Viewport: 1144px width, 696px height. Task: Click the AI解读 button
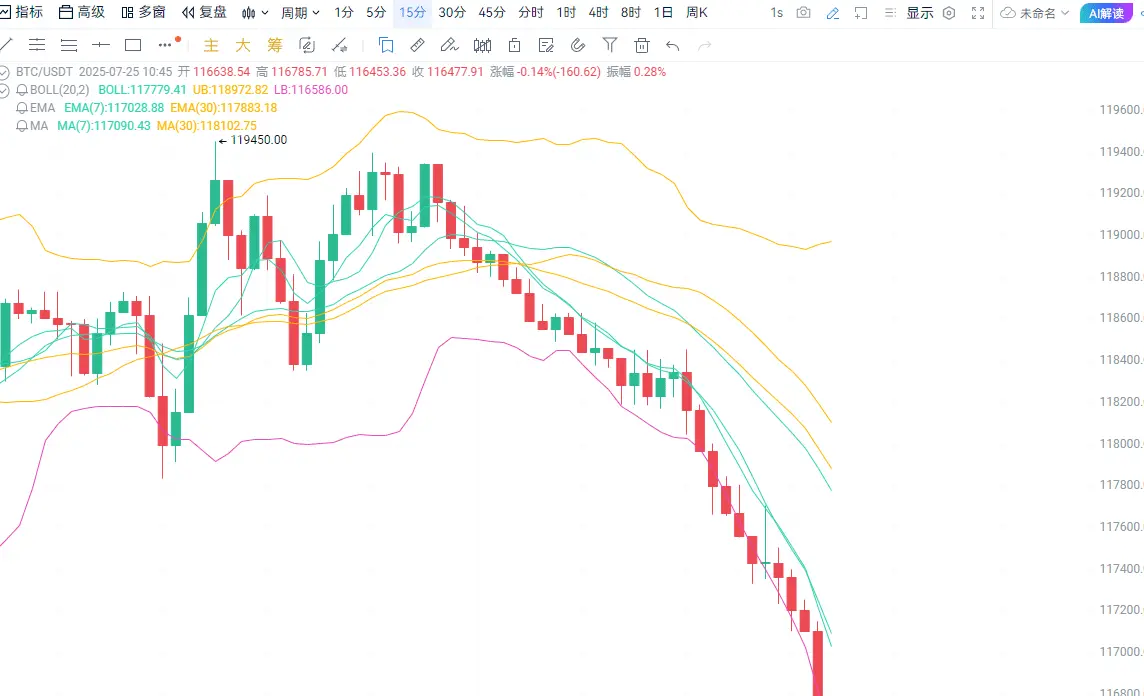click(1106, 13)
